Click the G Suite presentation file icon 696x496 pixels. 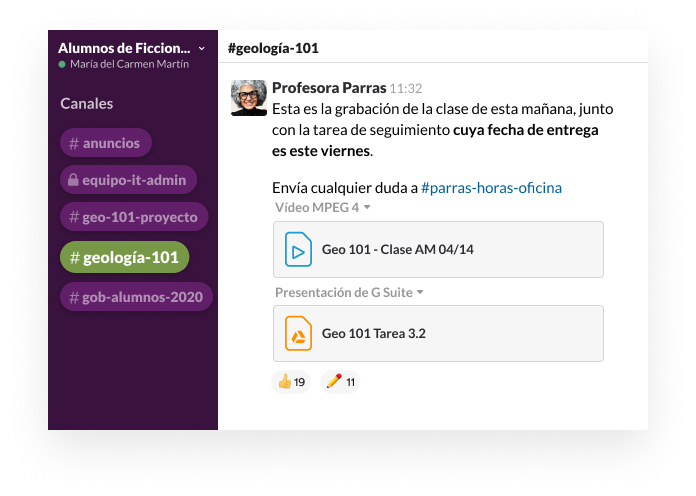[298, 333]
